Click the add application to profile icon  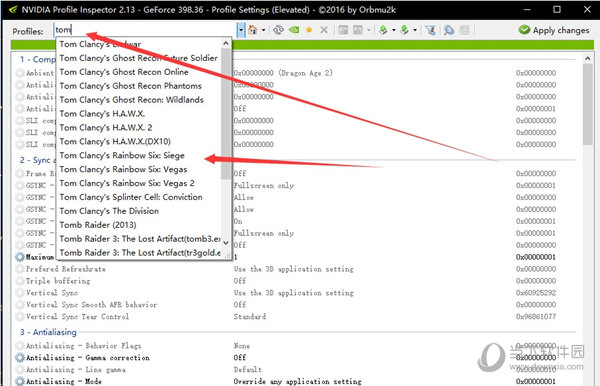pos(343,30)
